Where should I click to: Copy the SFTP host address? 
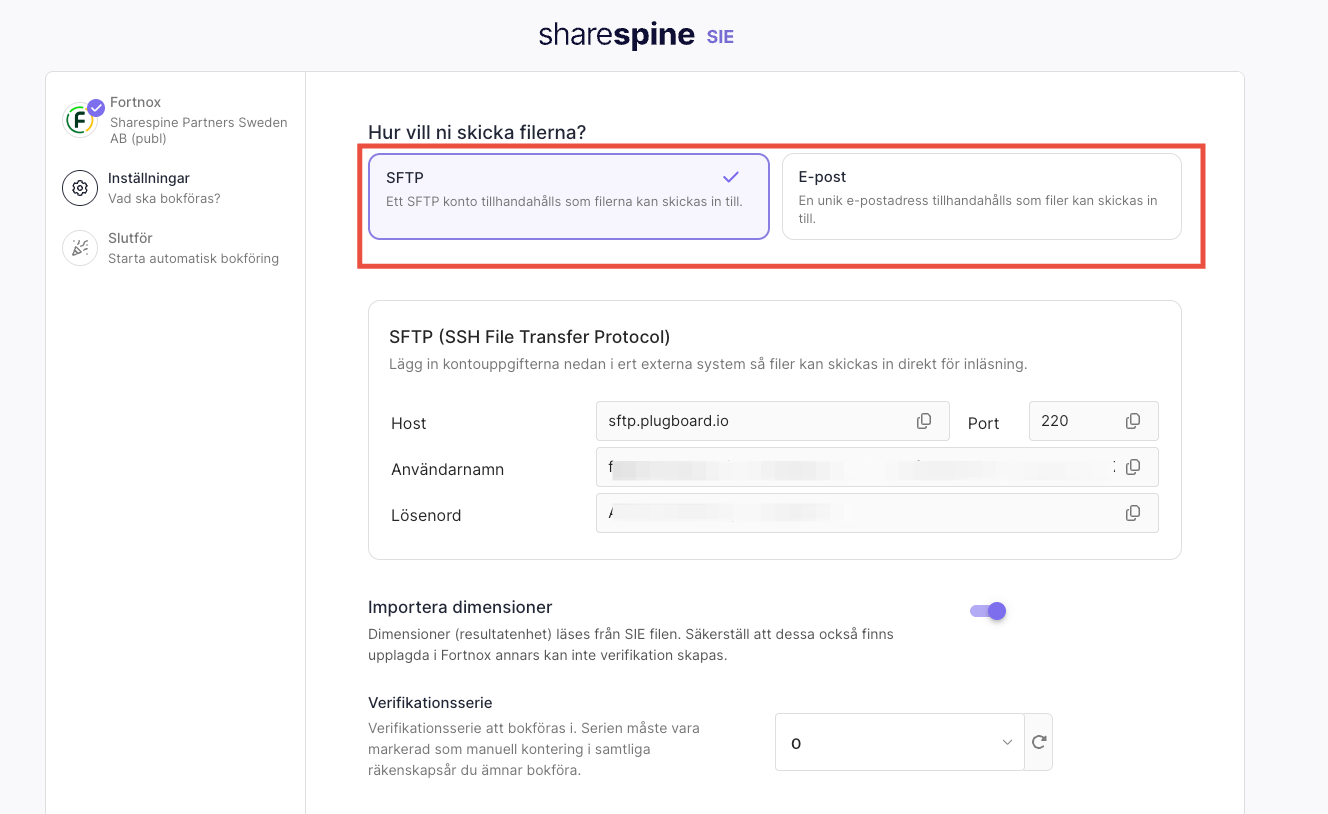tap(924, 421)
